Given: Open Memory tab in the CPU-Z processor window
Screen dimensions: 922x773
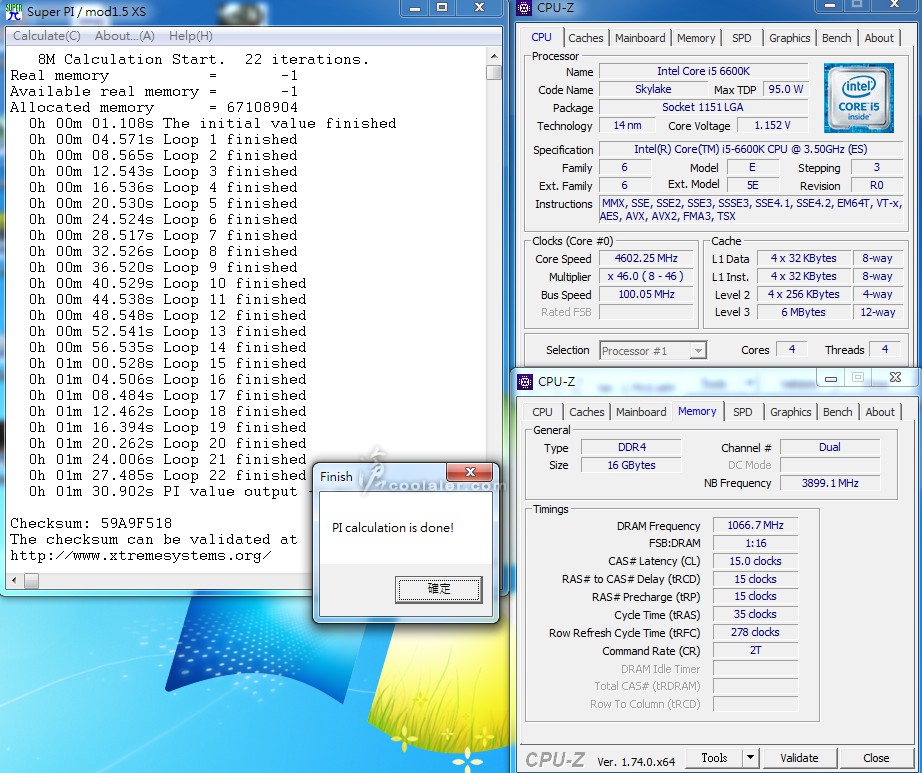Looking at the screenshot, I should point(696,38).
